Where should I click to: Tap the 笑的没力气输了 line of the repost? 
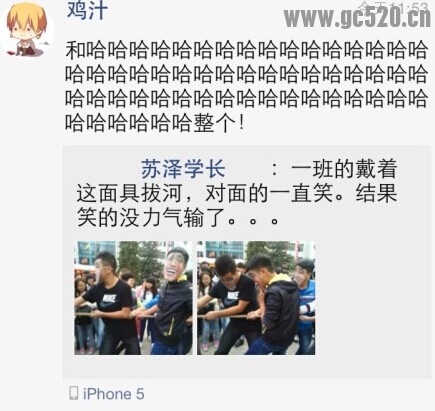pos(177,218)
